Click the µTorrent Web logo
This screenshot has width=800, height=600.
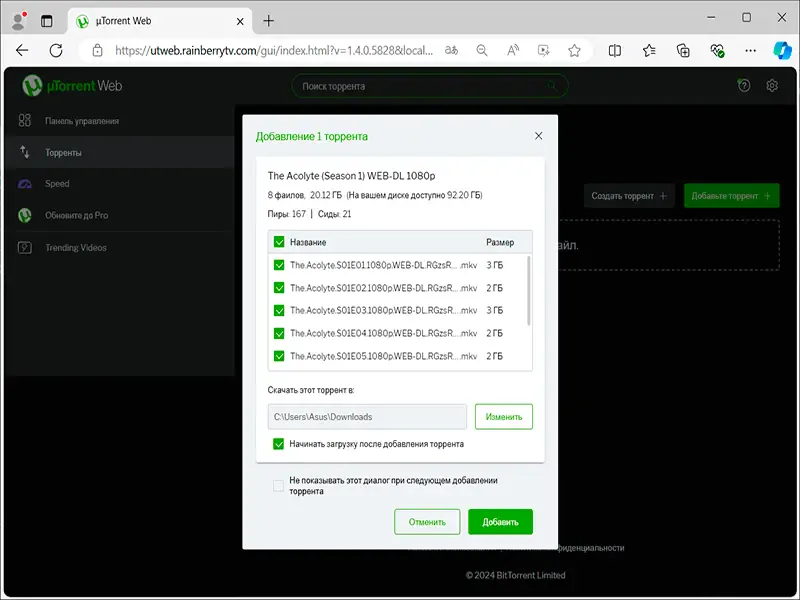click(x=72, y=86)
